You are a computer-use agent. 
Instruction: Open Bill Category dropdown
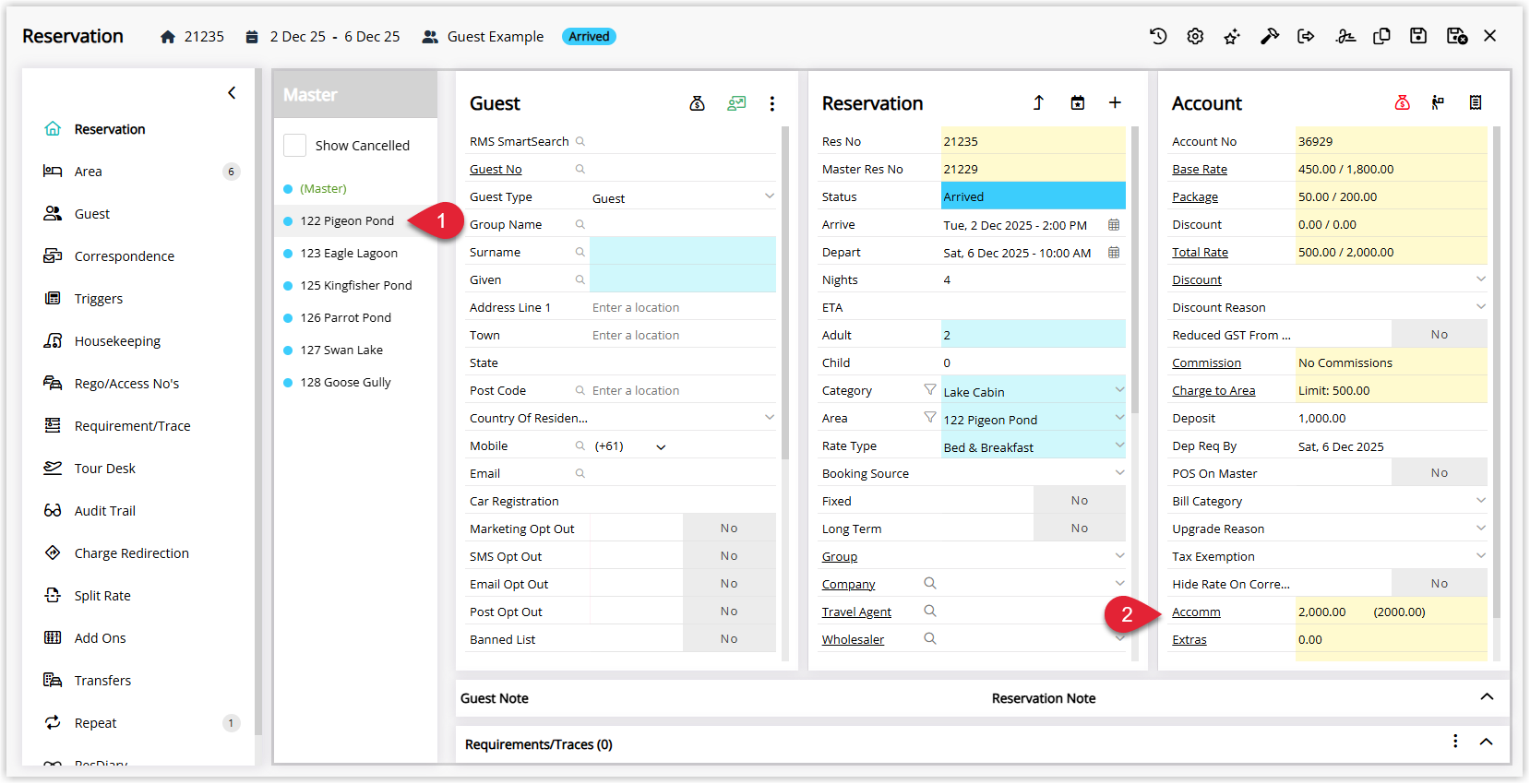(1481, 501)
